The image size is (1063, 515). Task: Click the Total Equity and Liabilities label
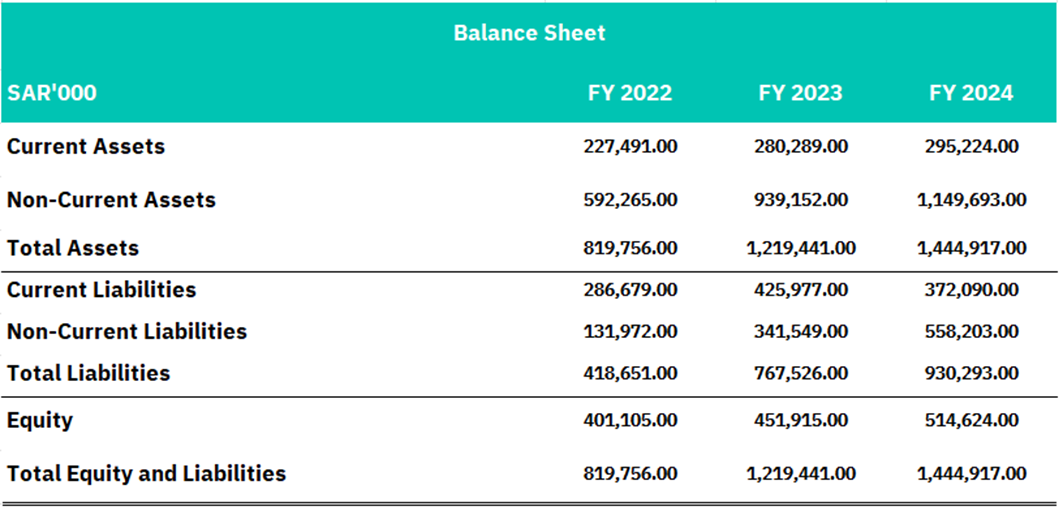point(147,473)
